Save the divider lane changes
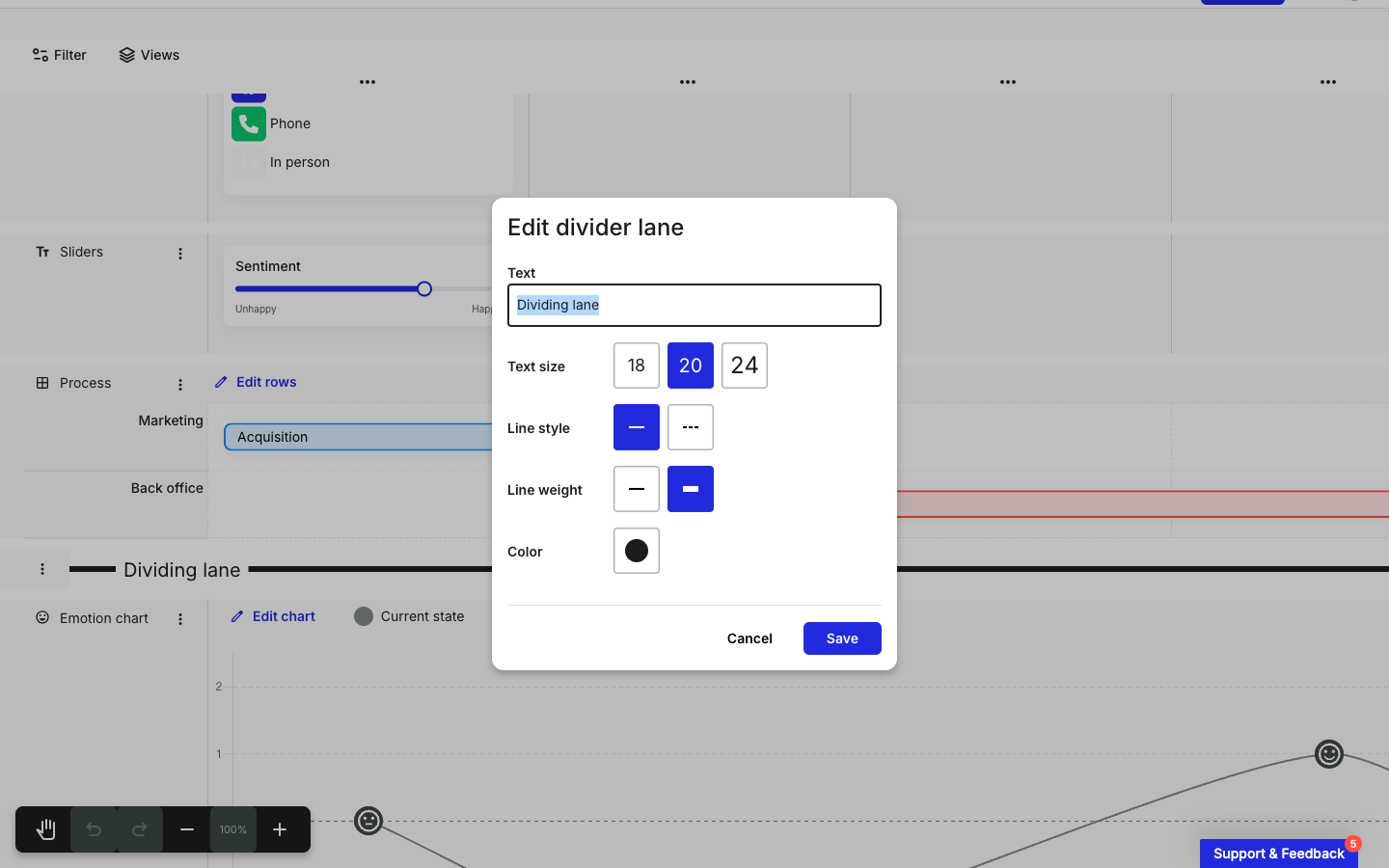This screenshot has height=868, width=1389. [x=842, y=638]
